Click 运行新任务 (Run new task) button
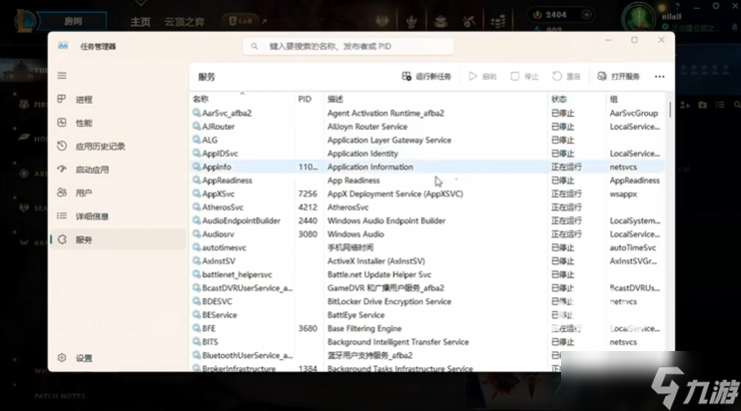This screenshot has height=411, width=741. tap(427, 77)
